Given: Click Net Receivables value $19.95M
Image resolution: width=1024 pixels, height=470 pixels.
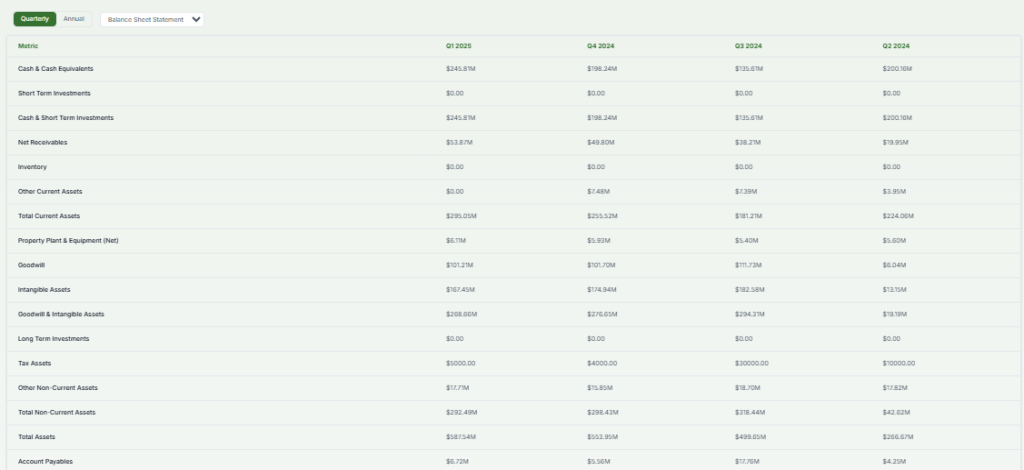Looking at the screenshot, I should pyautogui.click(x=895, y=142).
